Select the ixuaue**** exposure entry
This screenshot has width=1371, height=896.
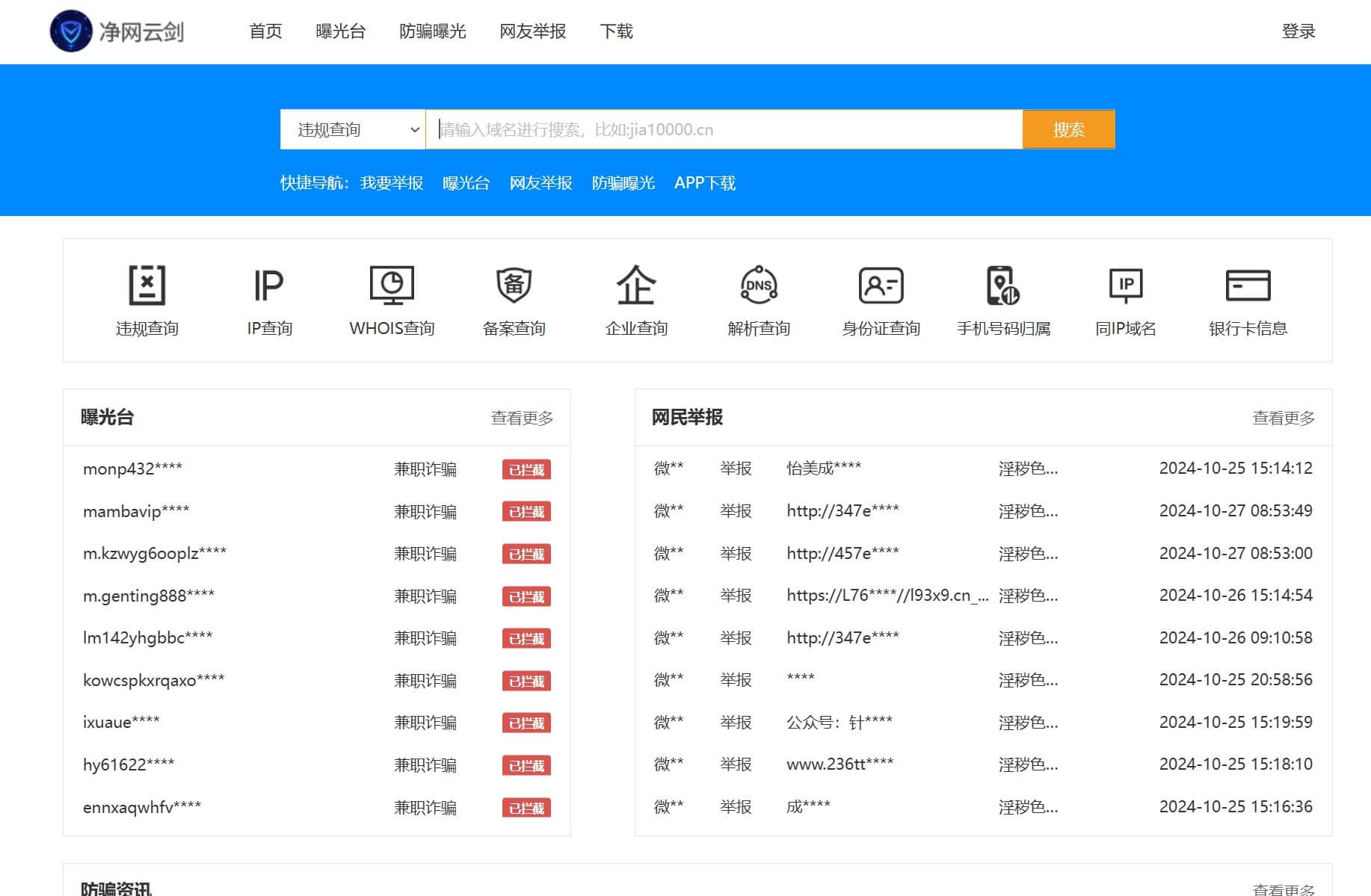121,722
